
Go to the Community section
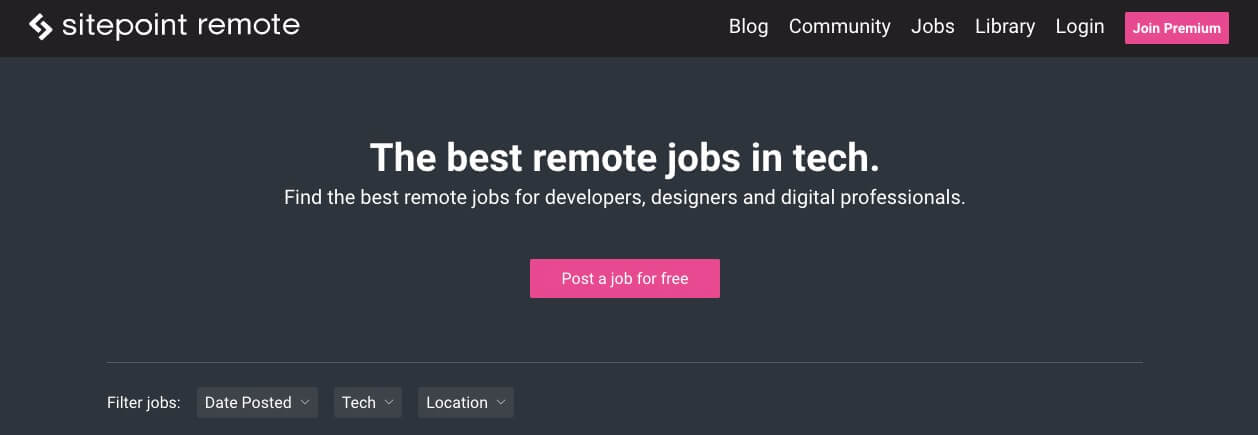839,27
